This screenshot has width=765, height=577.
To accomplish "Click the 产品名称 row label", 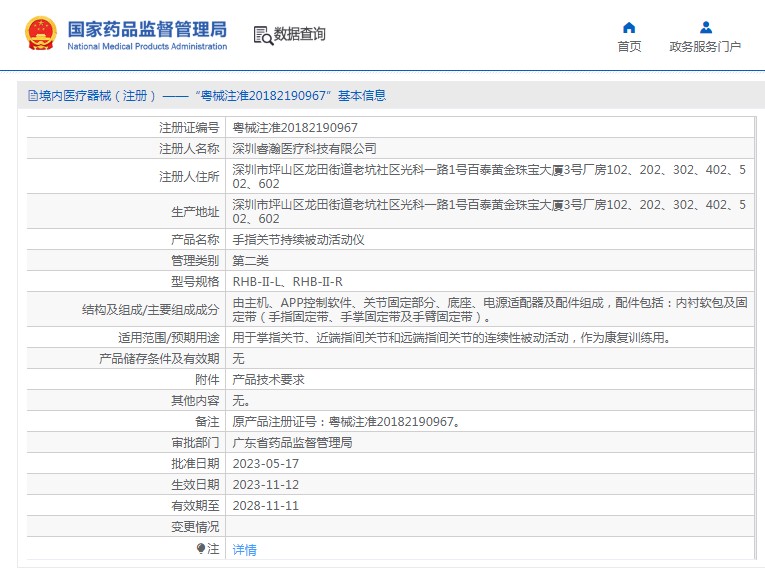I will (195, 239).
